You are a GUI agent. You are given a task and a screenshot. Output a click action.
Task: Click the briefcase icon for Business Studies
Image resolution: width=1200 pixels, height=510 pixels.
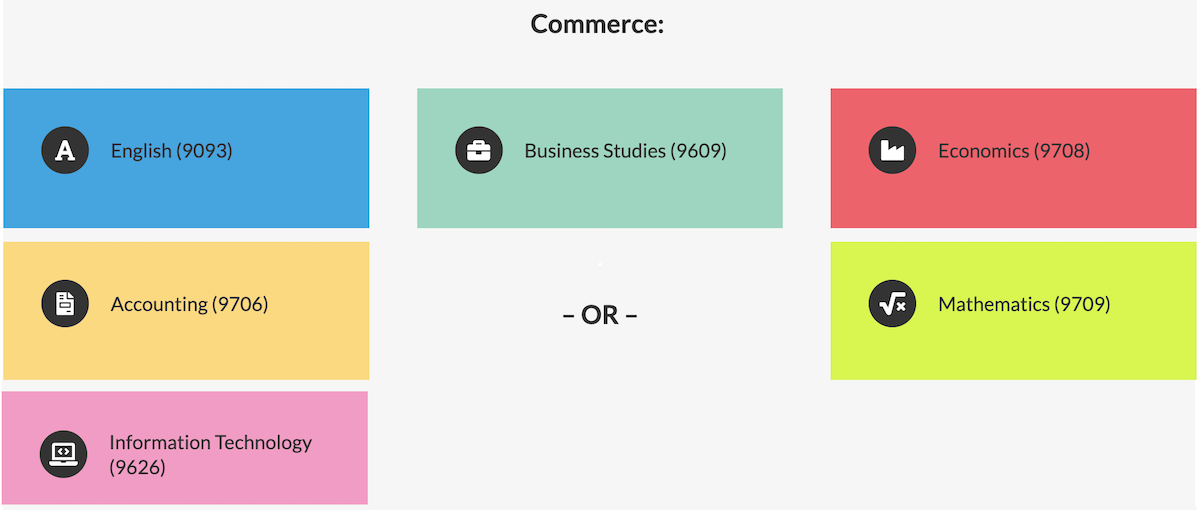pyautogui.click(x=479, y=151)
